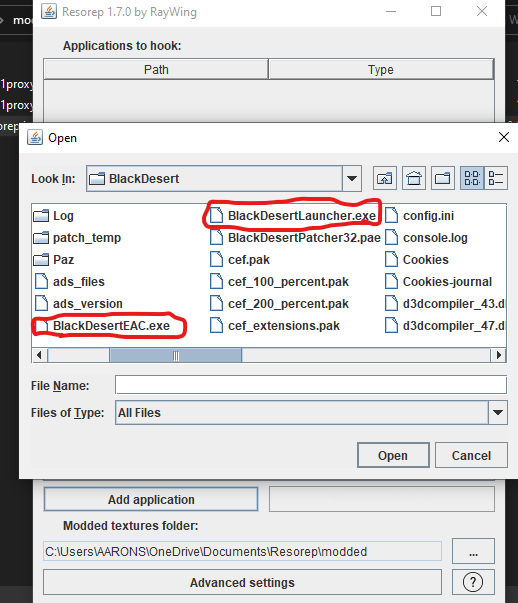This screenshot has width=518, height=603.
Task: Click the Open button in dialog
Action: click(393, 455)
